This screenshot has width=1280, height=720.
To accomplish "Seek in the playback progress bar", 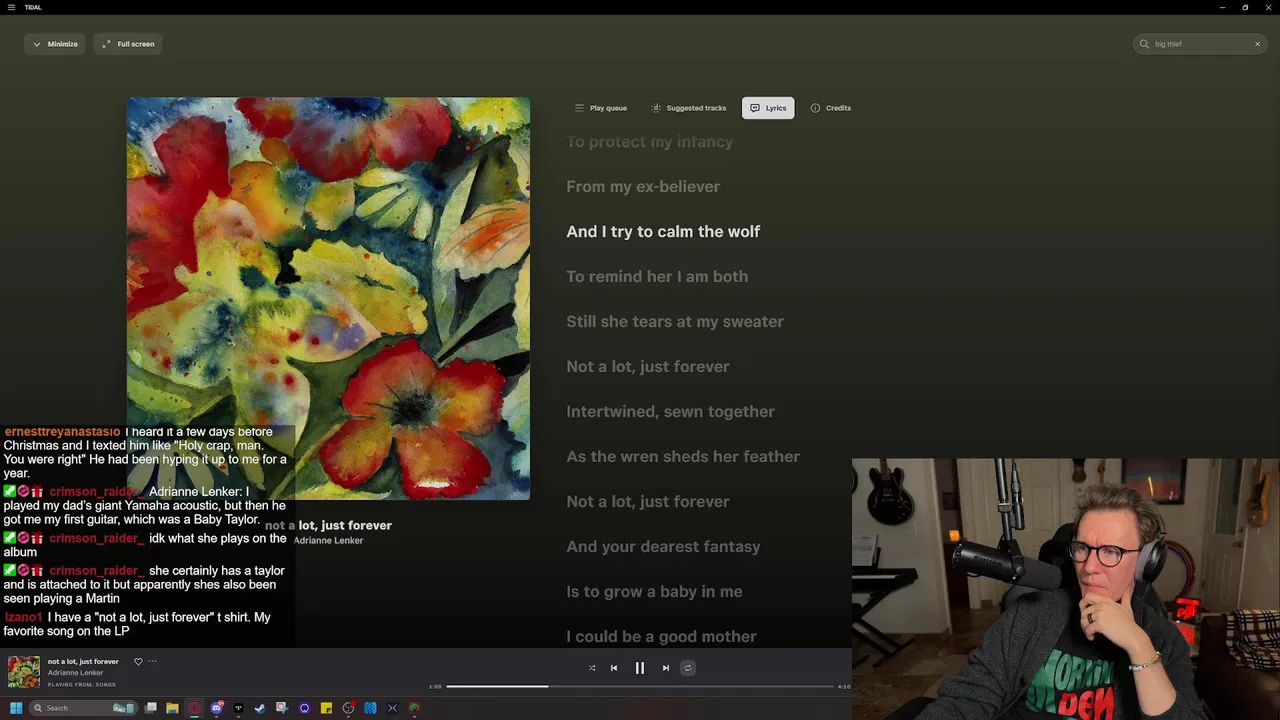I will click(640, 687).
